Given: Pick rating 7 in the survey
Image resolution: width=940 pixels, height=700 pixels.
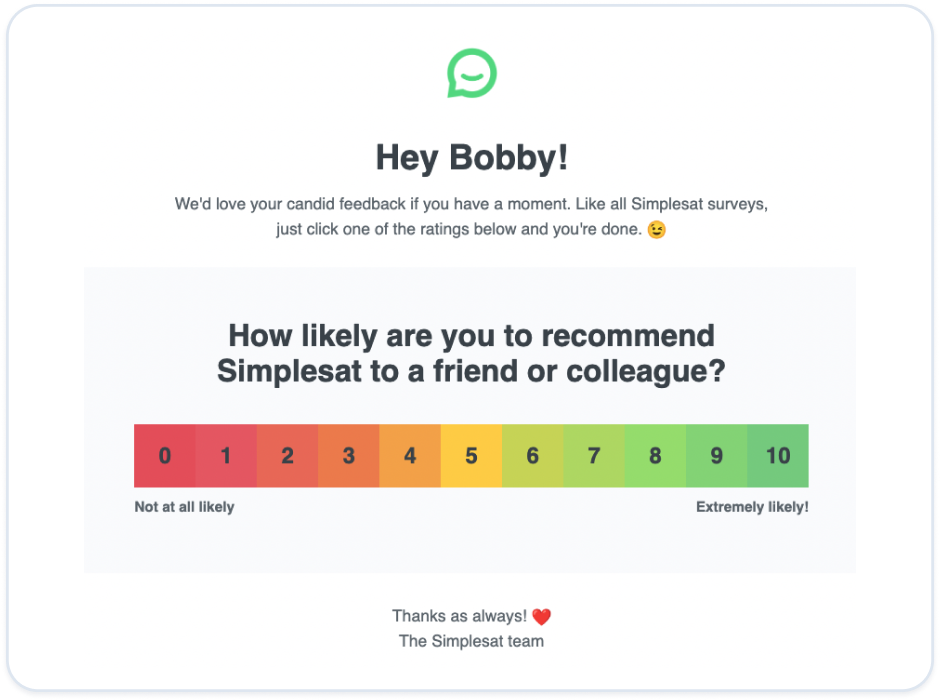Looking at the screenshot, I should coord(594,456).
